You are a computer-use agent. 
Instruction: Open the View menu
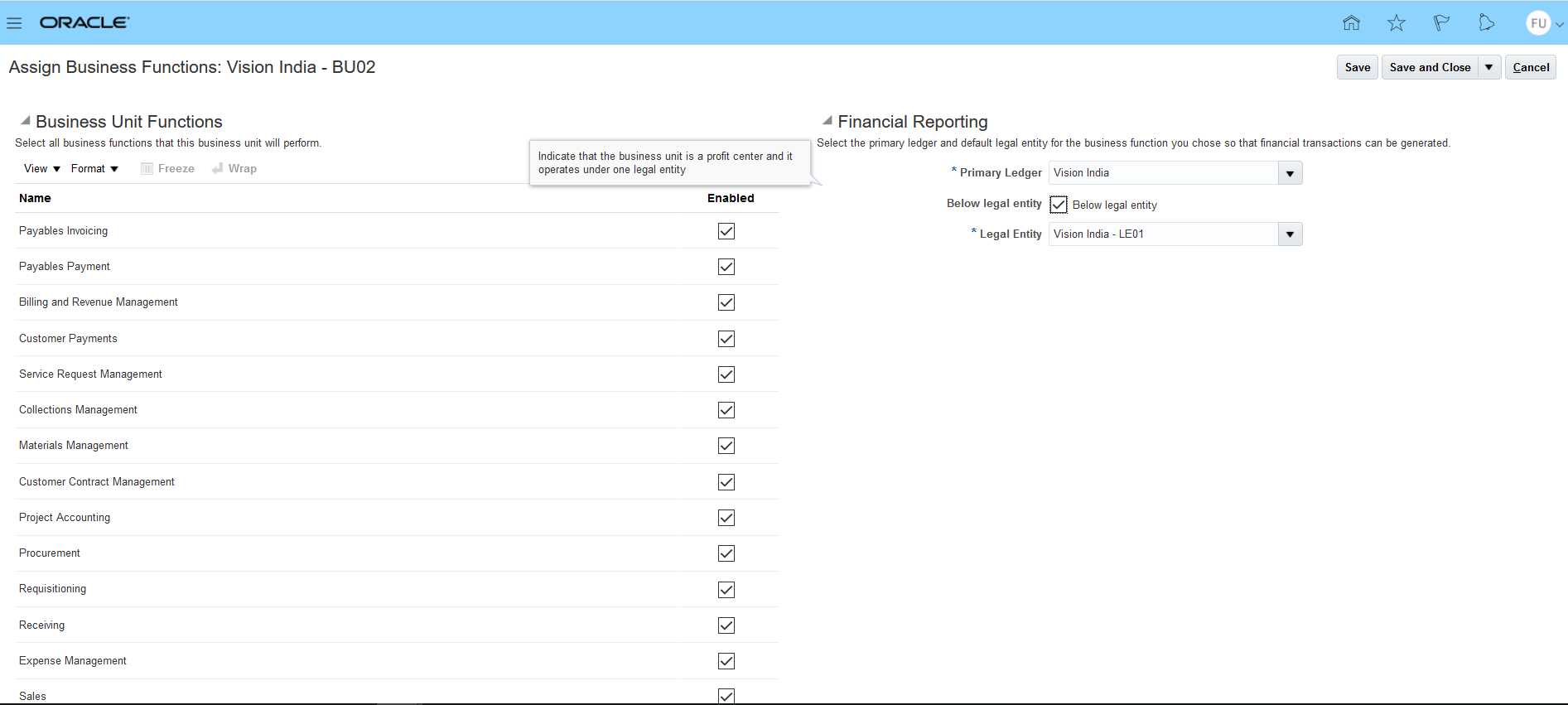tap(42, 168)
